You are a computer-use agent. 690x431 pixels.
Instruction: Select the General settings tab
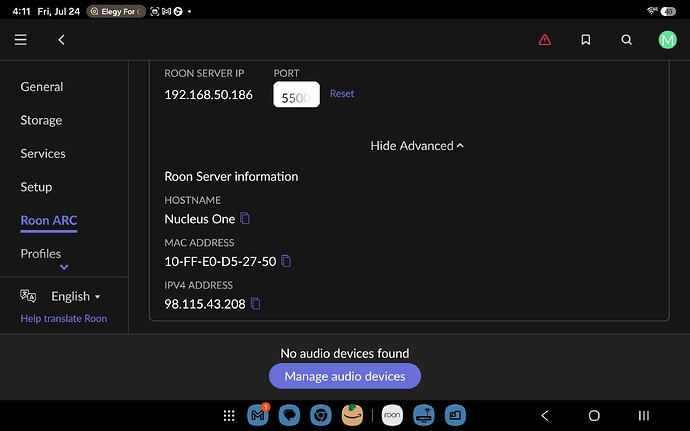point(42,87)
